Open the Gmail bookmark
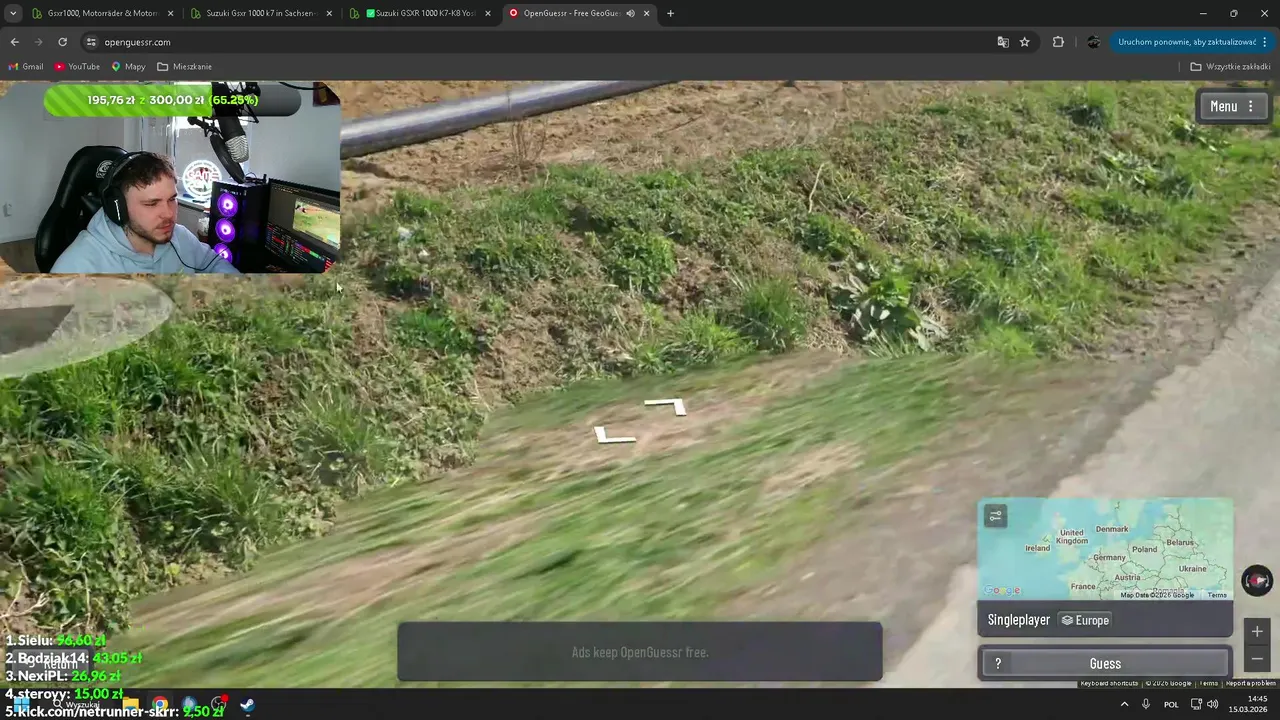The image size is (1280, 720). point(26,67)
